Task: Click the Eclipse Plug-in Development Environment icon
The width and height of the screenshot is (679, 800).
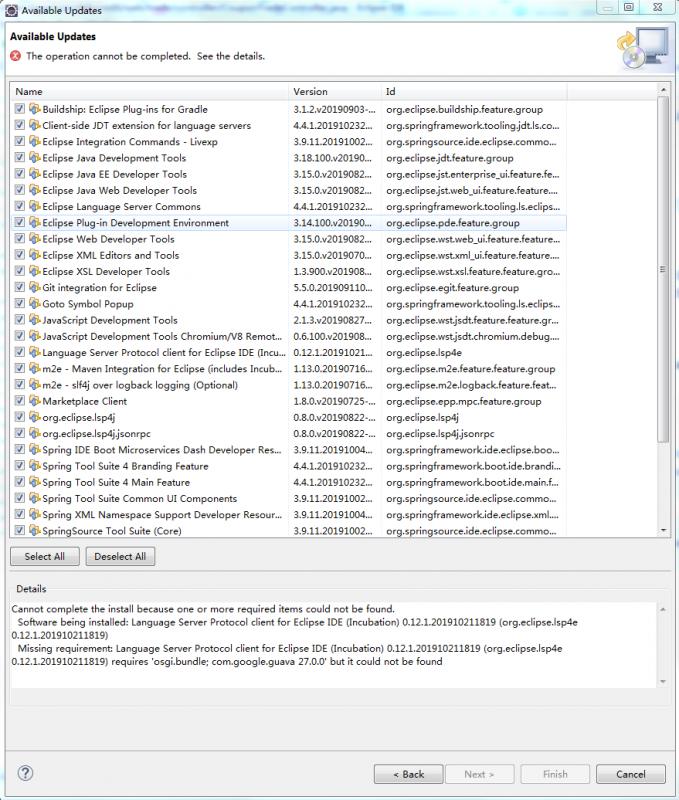Action: point(35,222)
